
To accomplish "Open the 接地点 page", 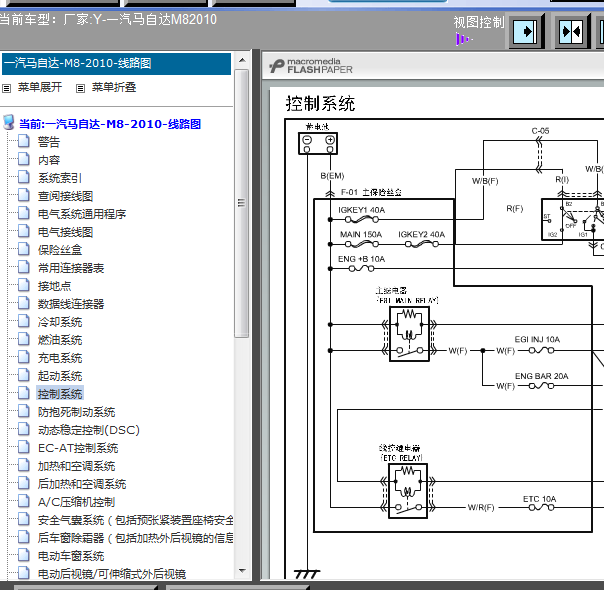I will [54, 286].
